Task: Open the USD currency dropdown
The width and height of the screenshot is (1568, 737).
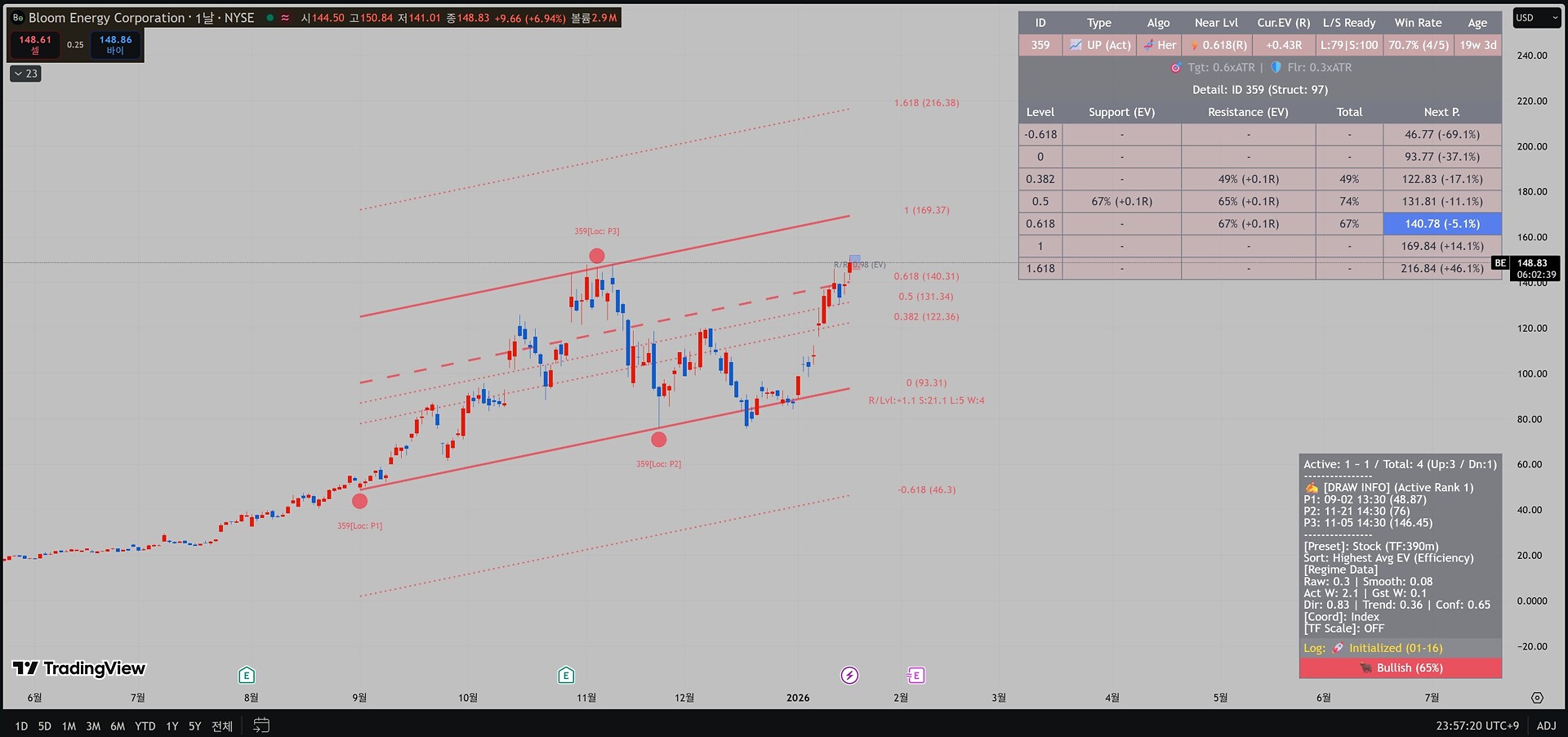Action: (1535, 18)
